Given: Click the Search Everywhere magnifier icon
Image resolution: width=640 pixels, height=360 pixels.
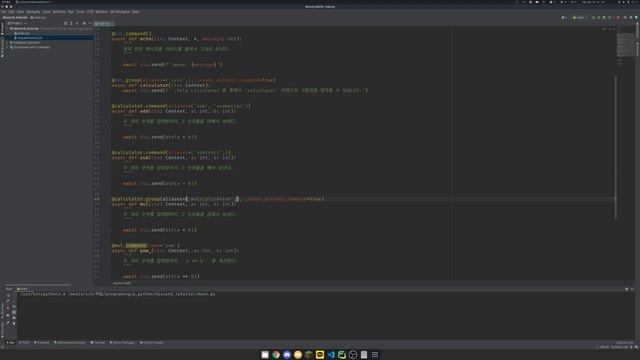Looking at the screenshot, I should point(625,18).
